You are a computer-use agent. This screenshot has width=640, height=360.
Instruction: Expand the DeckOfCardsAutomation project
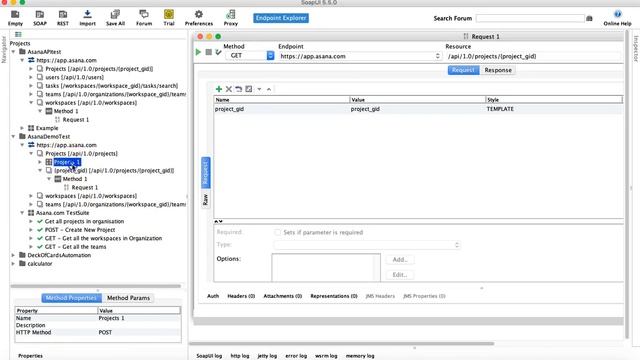click(x=13, y=255)
